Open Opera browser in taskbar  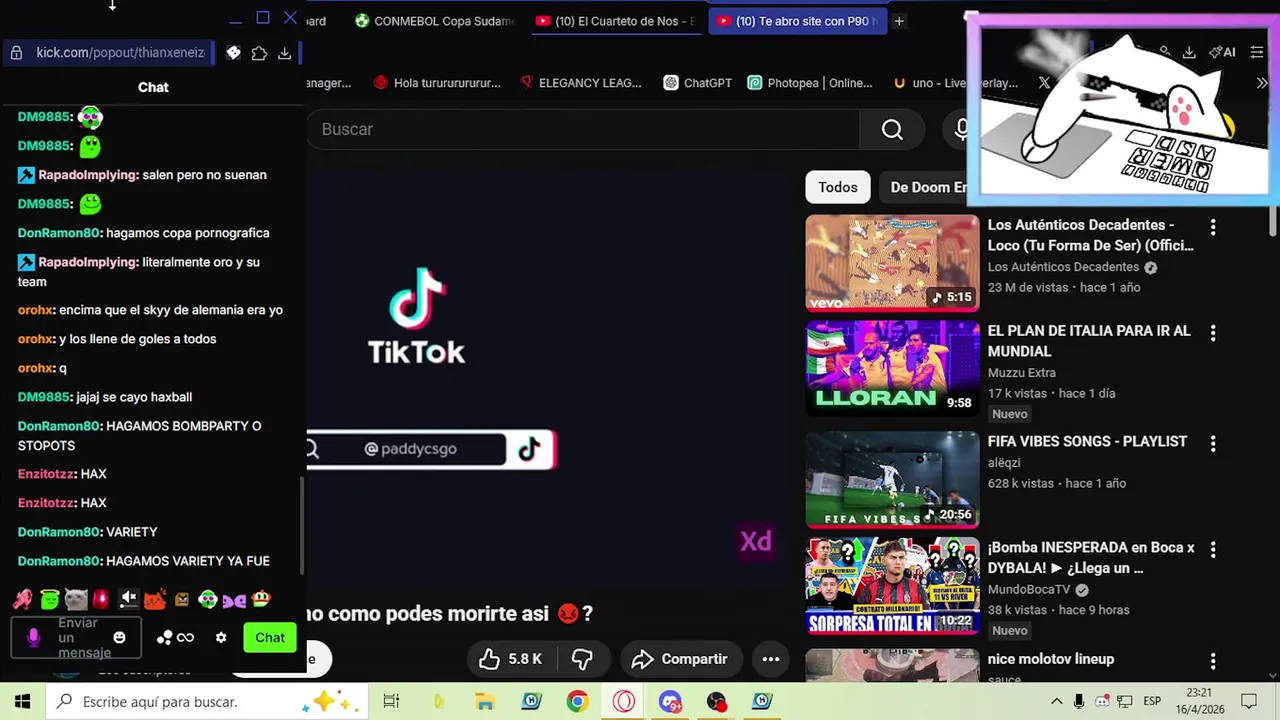pyautogui.click(x=624, y=701)
